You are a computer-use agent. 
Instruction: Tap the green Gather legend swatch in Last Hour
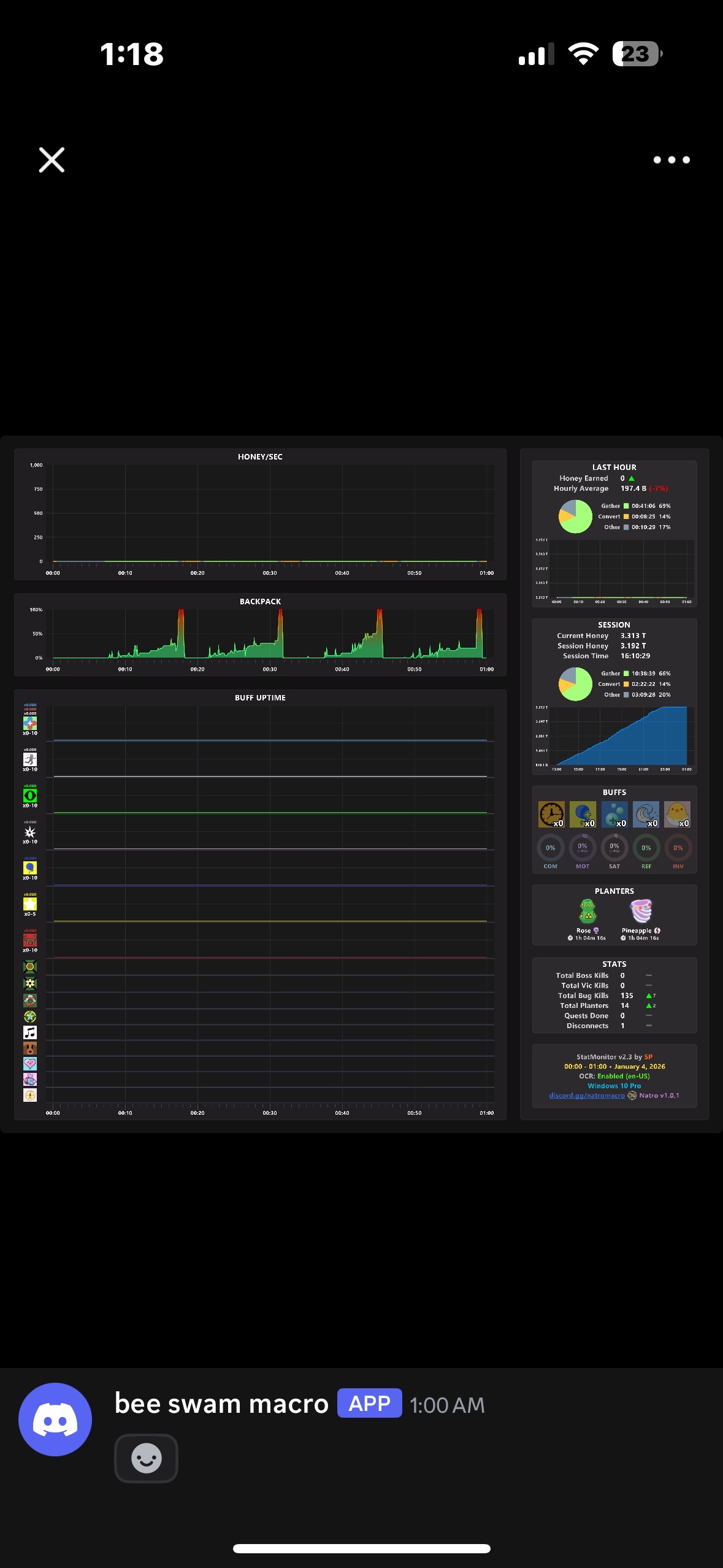tap(626, 506)
